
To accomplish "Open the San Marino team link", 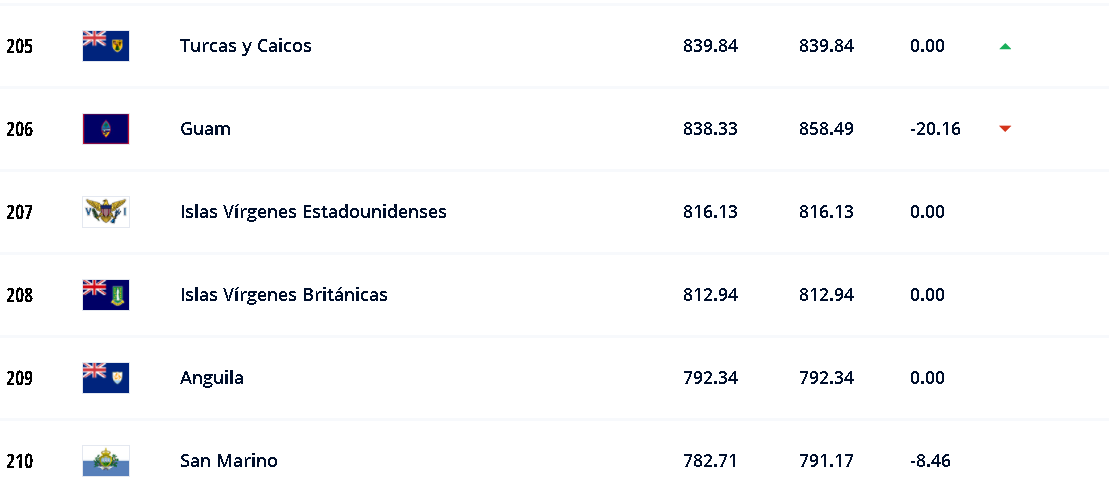I will tap(228, 461).
